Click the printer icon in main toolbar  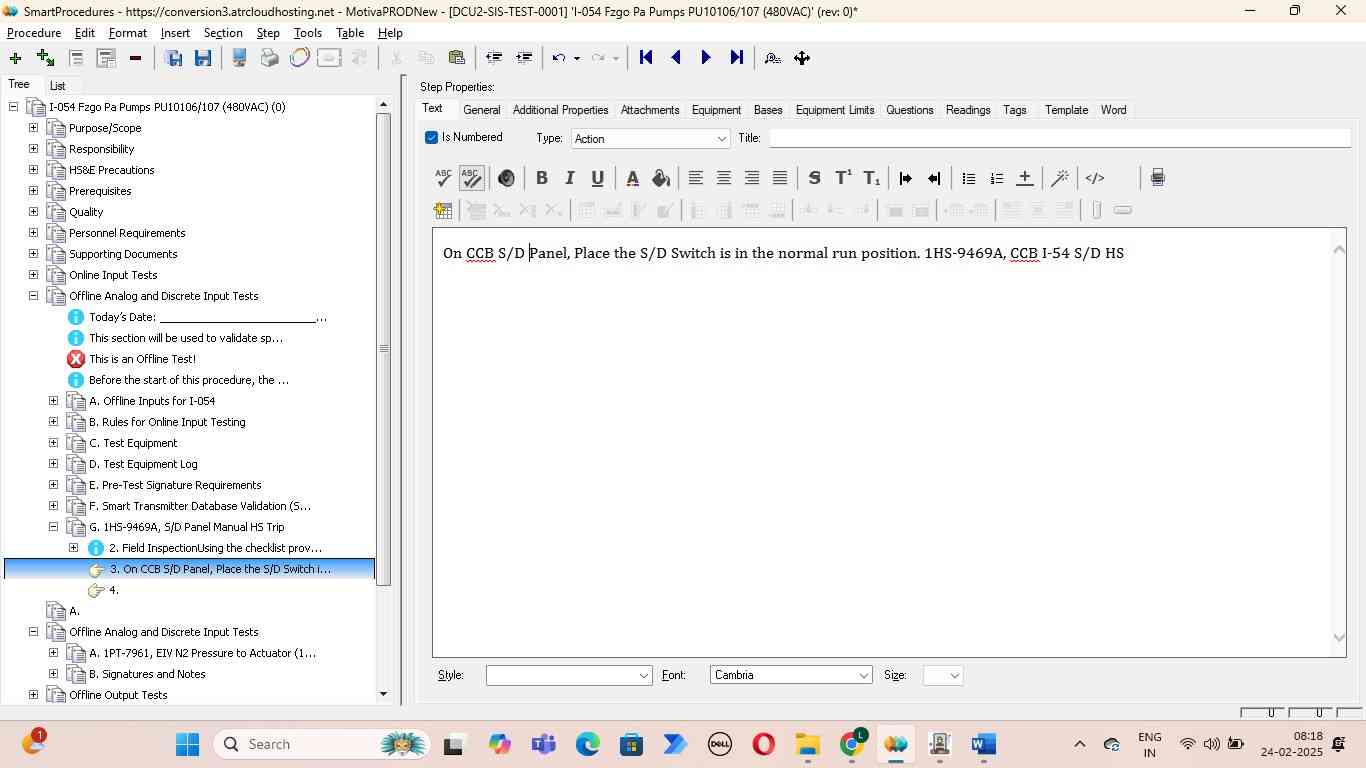[269, 58]
